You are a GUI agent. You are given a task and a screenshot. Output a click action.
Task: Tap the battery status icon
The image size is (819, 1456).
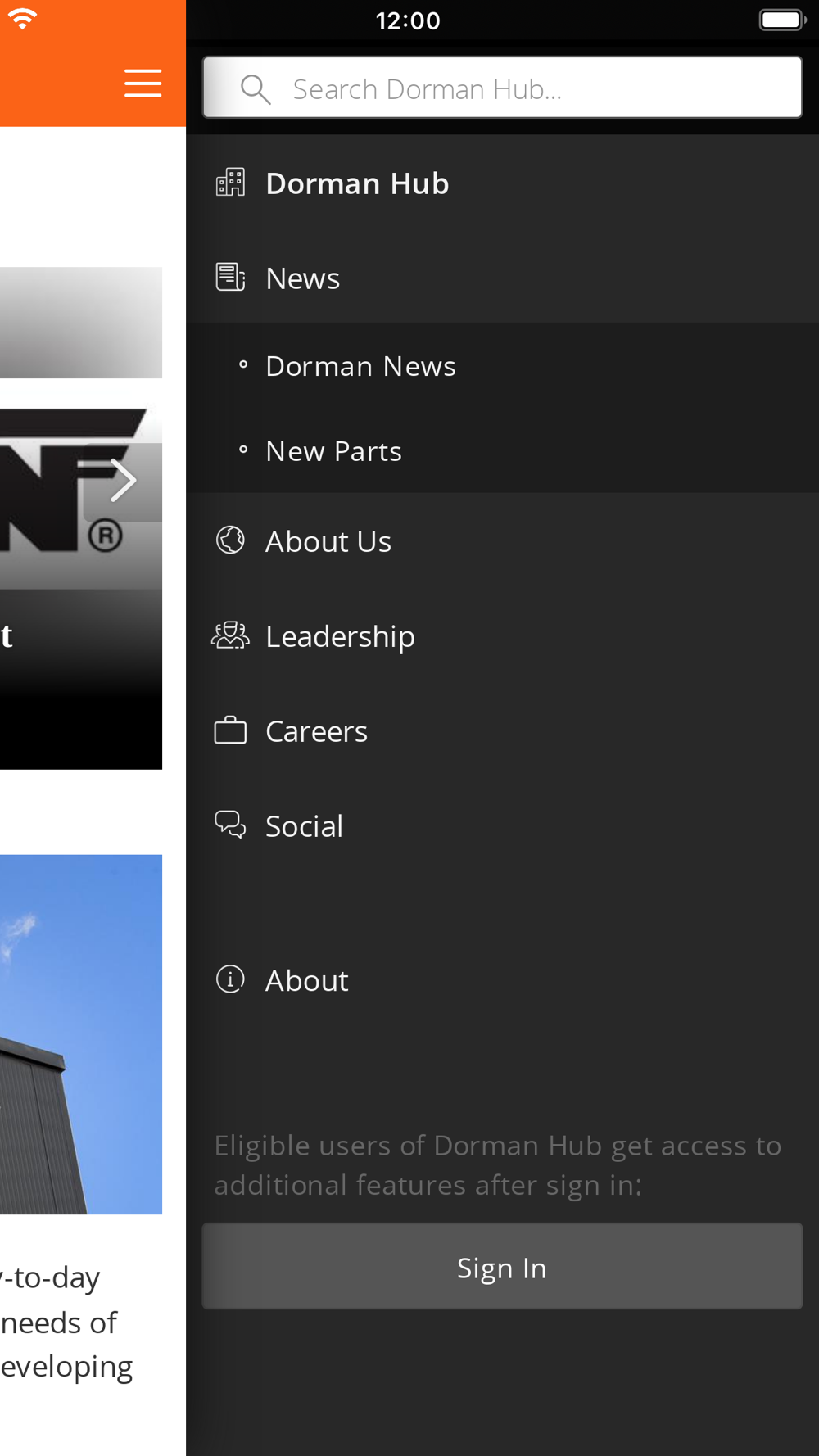[x=782, y=20]
